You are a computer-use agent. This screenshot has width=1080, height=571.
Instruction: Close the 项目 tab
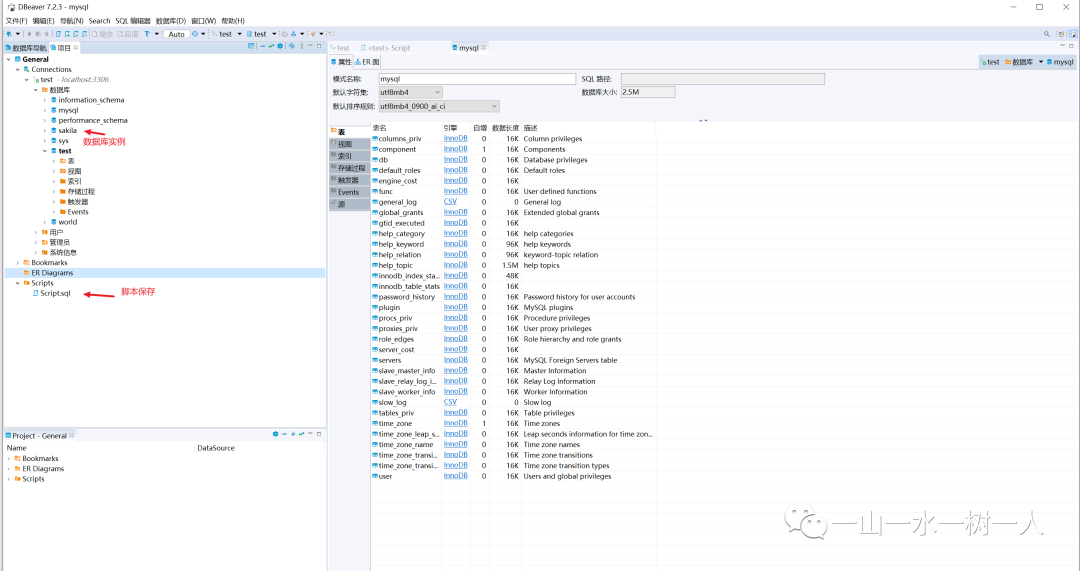[x=76, y=48]
